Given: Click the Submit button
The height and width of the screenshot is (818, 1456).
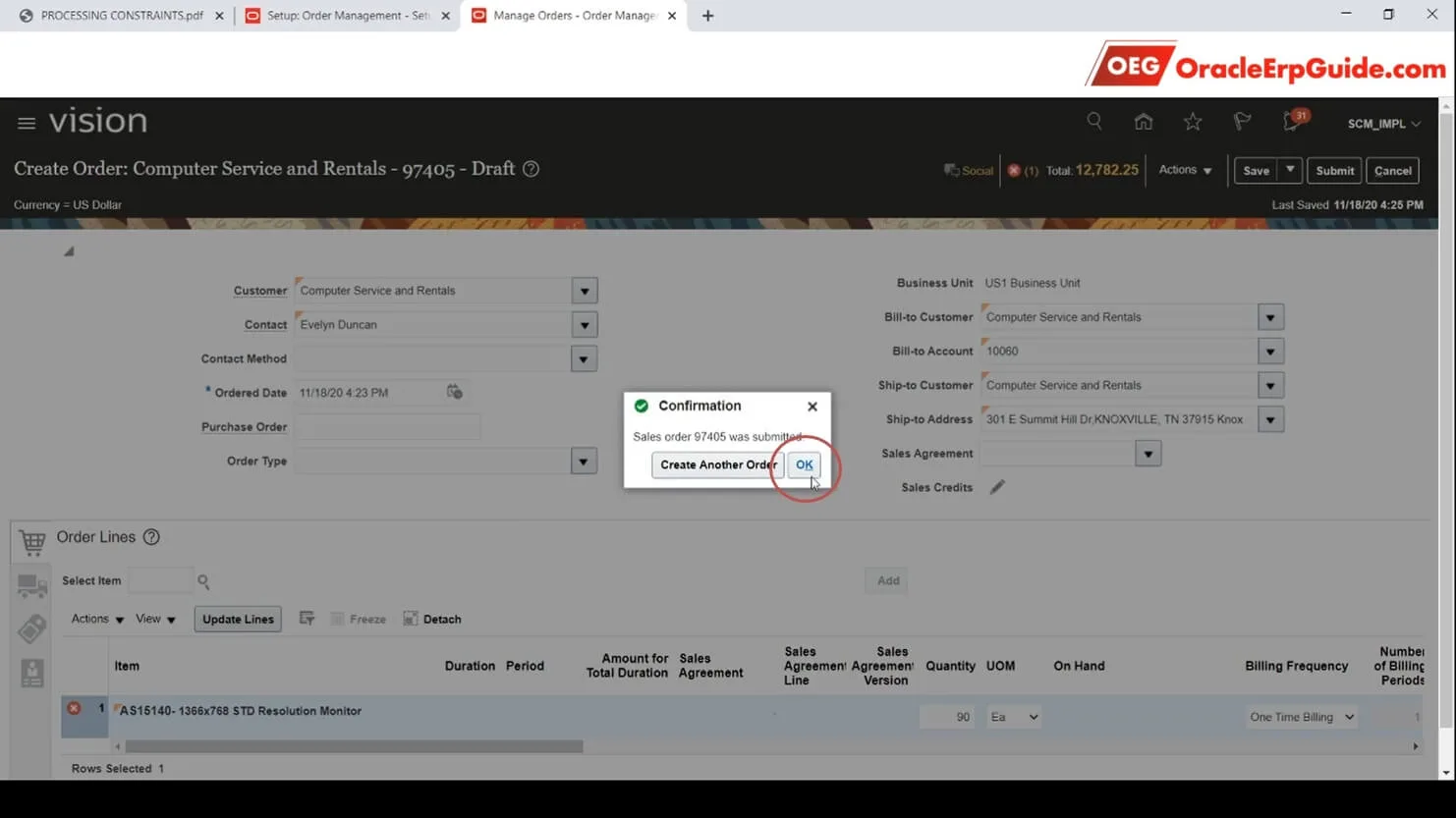Looking at the screenshot, I should (x=1334, y=170).
